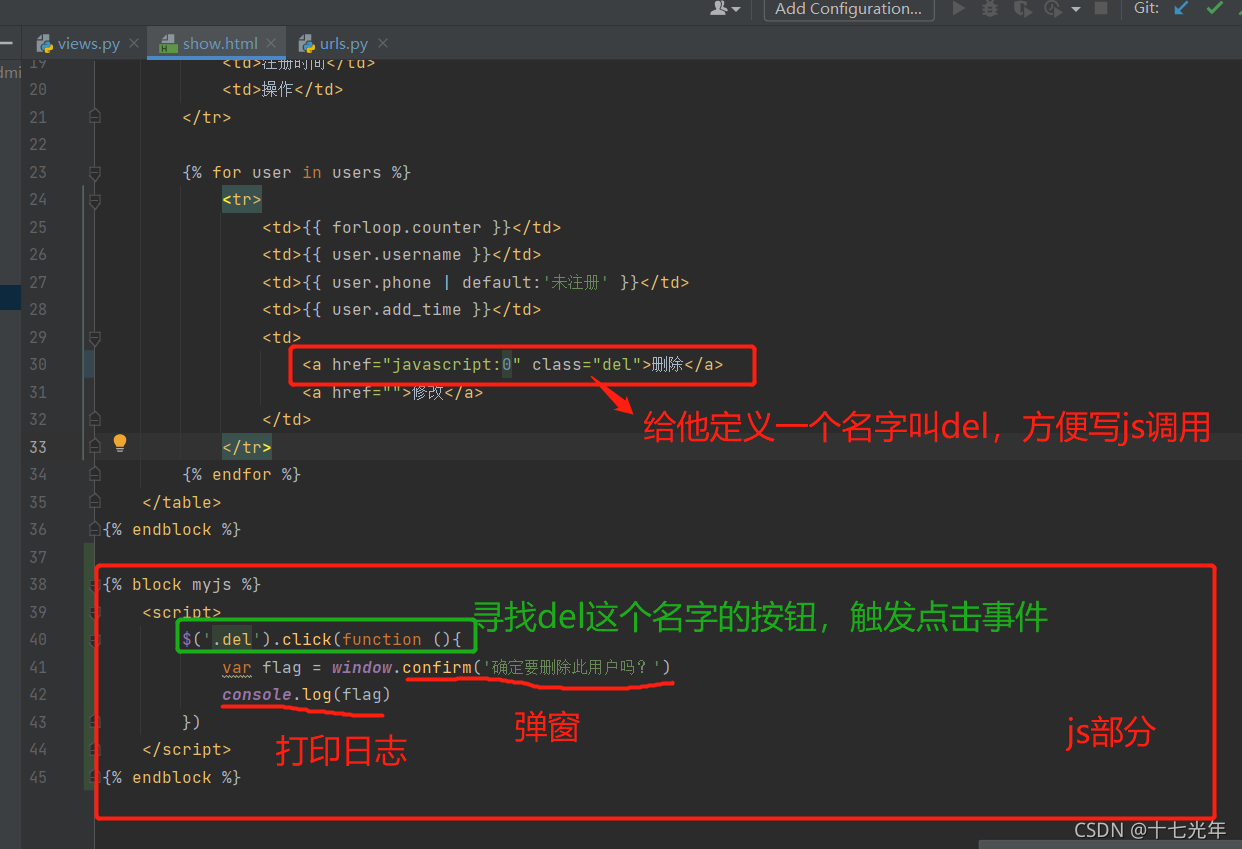Click the Profile run icon
The height and width of the screenshot is (849, 1242).
(1051, 8)
